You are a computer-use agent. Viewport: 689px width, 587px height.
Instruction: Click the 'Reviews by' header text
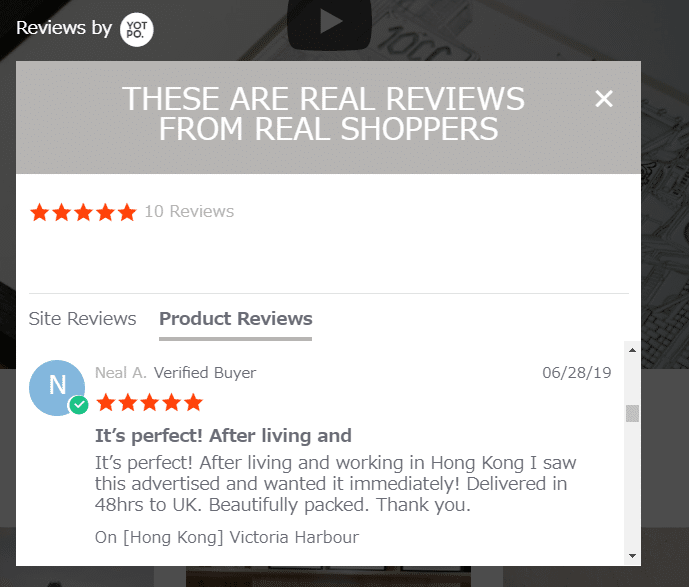[64, 28]
